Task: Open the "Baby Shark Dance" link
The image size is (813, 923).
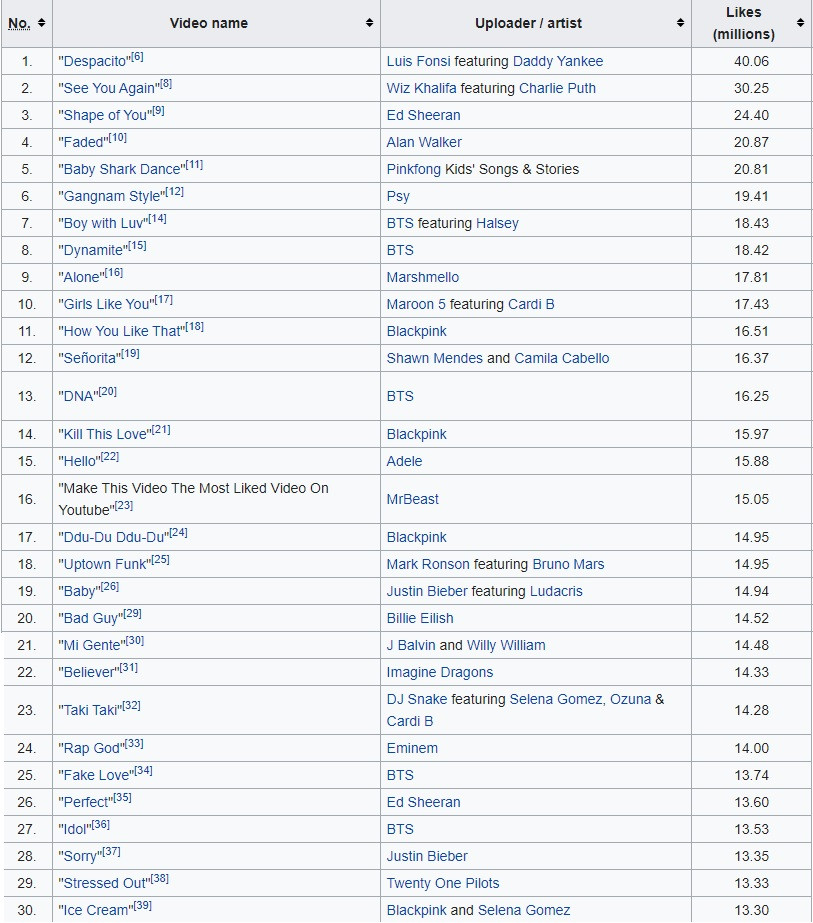Action: click(122, 170)
